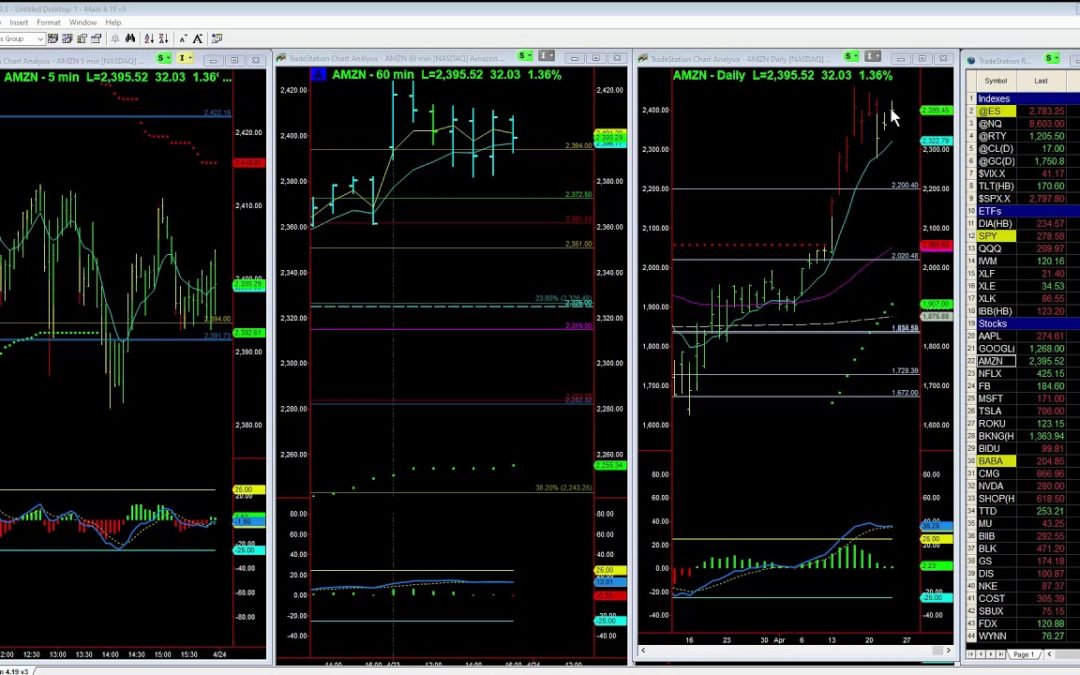Click the Last column header
Viewport: 1080px width, 675px height.
point(1041,81)
